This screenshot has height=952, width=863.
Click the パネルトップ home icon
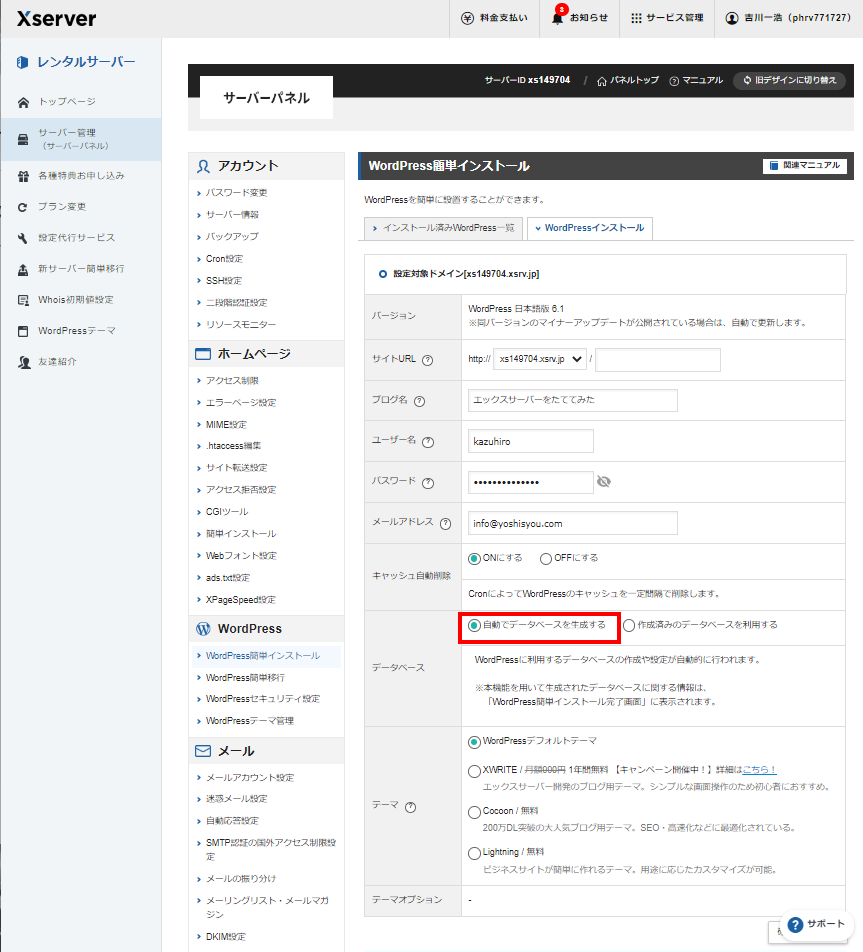(x=602, y=80)
